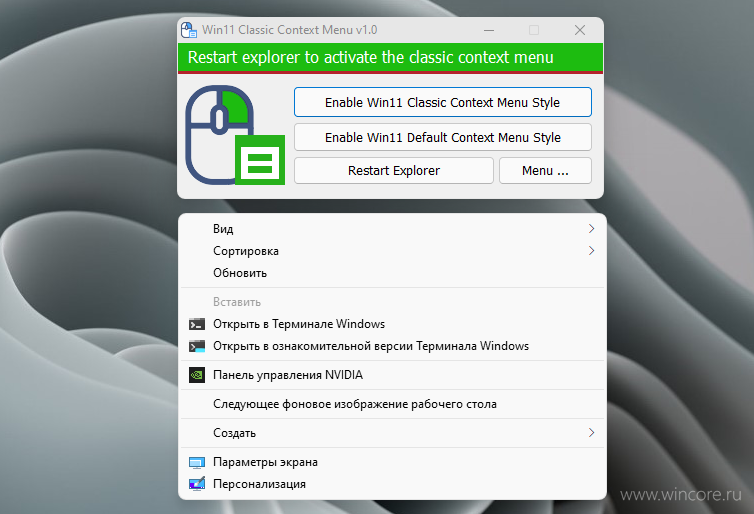Click the large mouse logo image
The image size is (754, 514).
235,135
